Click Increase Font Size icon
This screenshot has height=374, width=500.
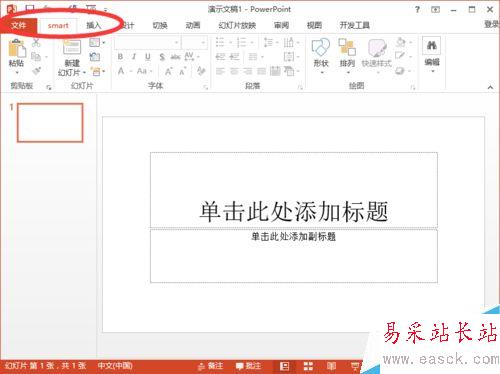pos(169,71)
